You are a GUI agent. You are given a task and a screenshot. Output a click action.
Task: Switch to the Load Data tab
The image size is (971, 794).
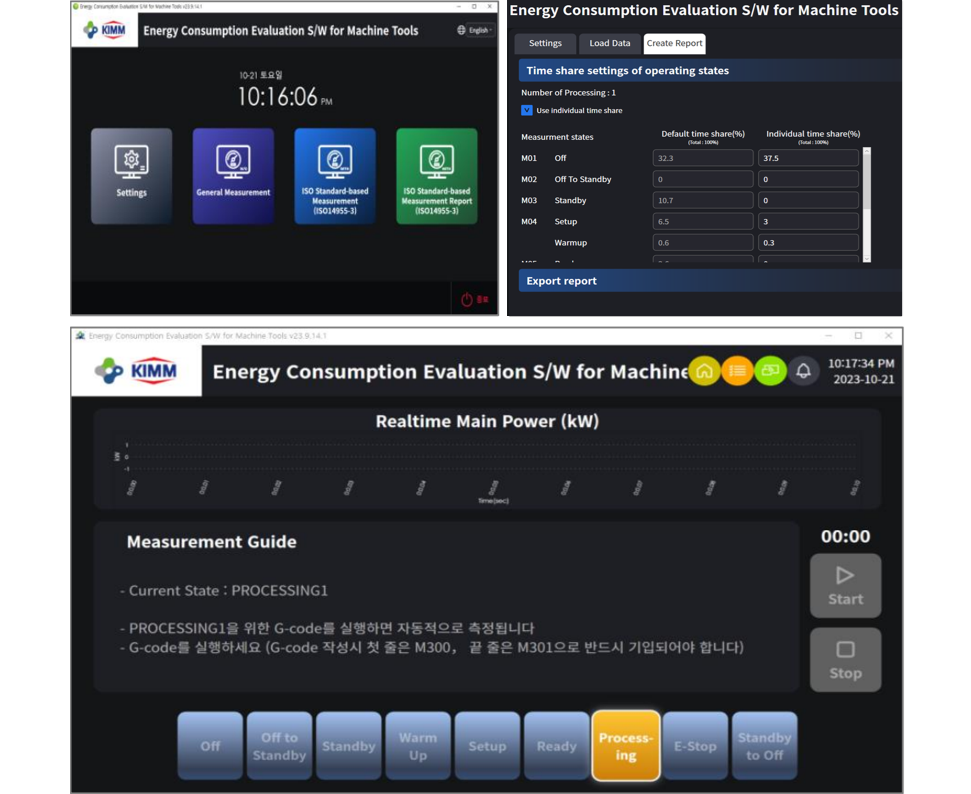(609, 43)
